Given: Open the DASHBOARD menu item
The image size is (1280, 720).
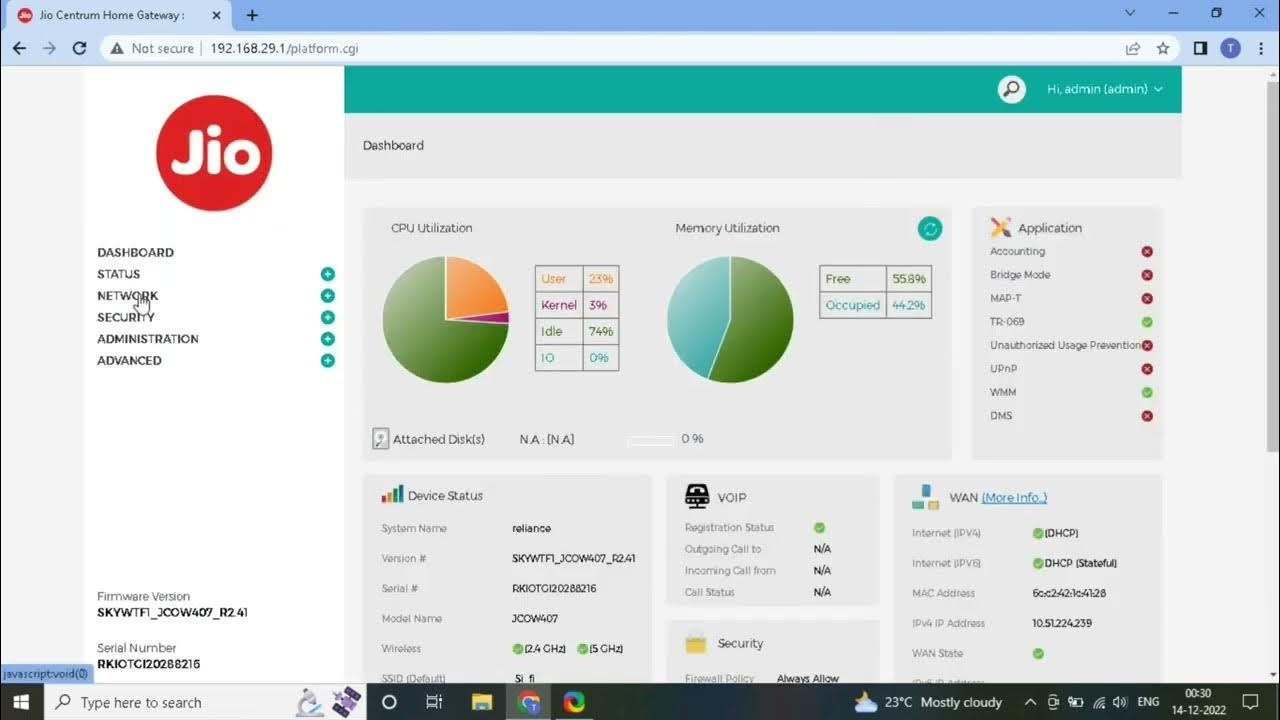Looking at the screenshot, I should click(x=135, y=252).
